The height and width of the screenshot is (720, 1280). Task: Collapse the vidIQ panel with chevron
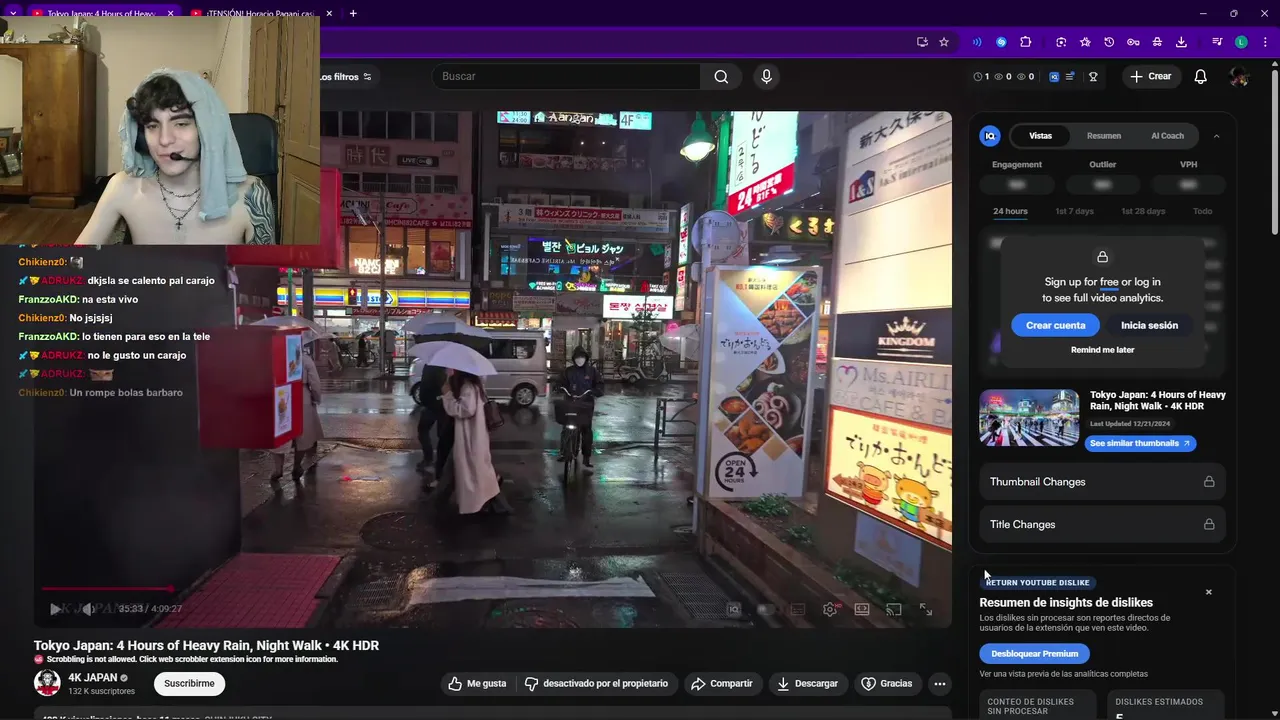point(1216,136)
